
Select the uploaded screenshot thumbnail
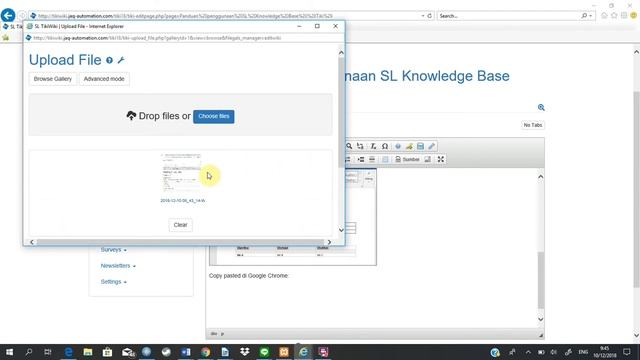click(181, 173)
